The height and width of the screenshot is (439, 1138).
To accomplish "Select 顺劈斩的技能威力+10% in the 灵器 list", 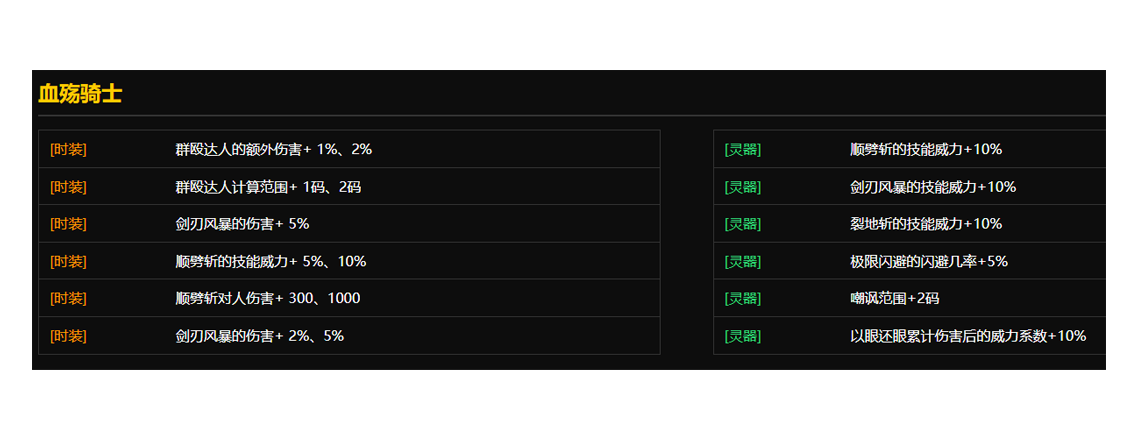I will (925, 149).
